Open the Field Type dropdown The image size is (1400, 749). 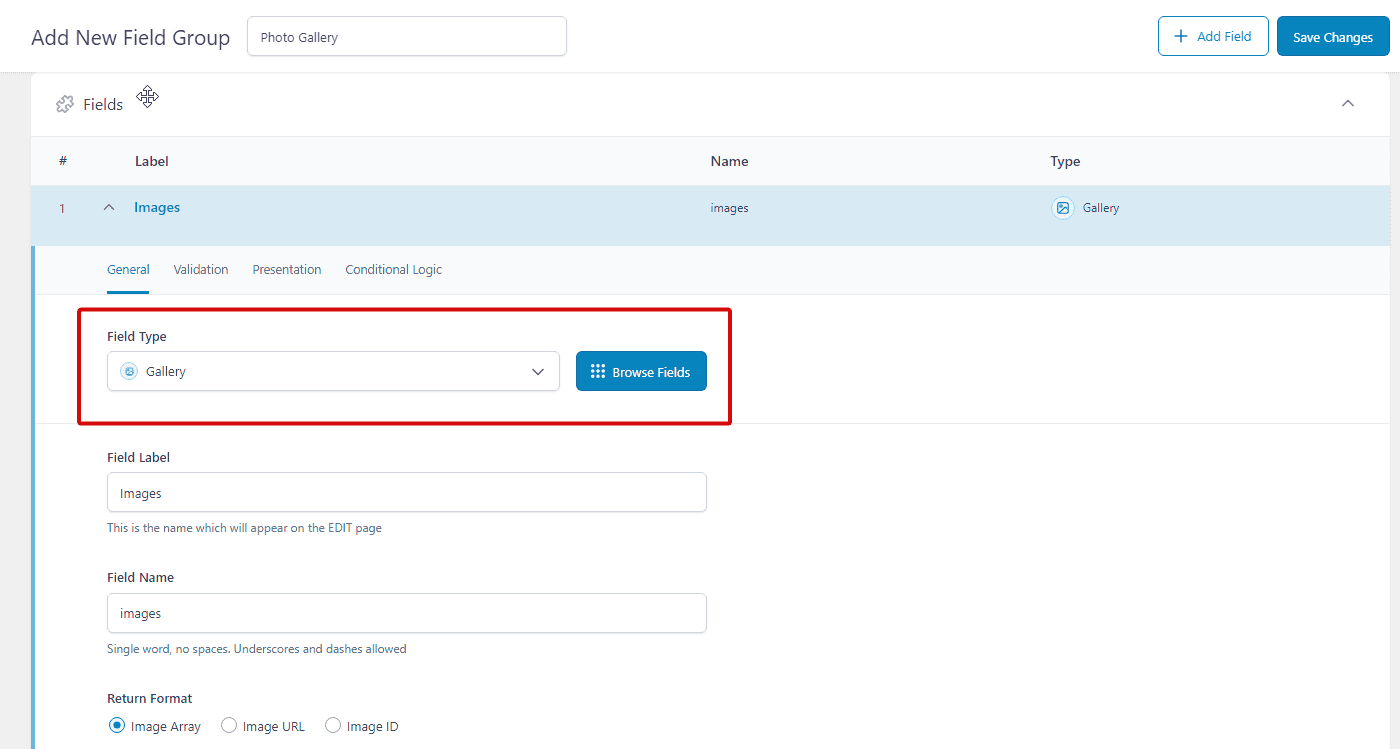tap(333, 371)
